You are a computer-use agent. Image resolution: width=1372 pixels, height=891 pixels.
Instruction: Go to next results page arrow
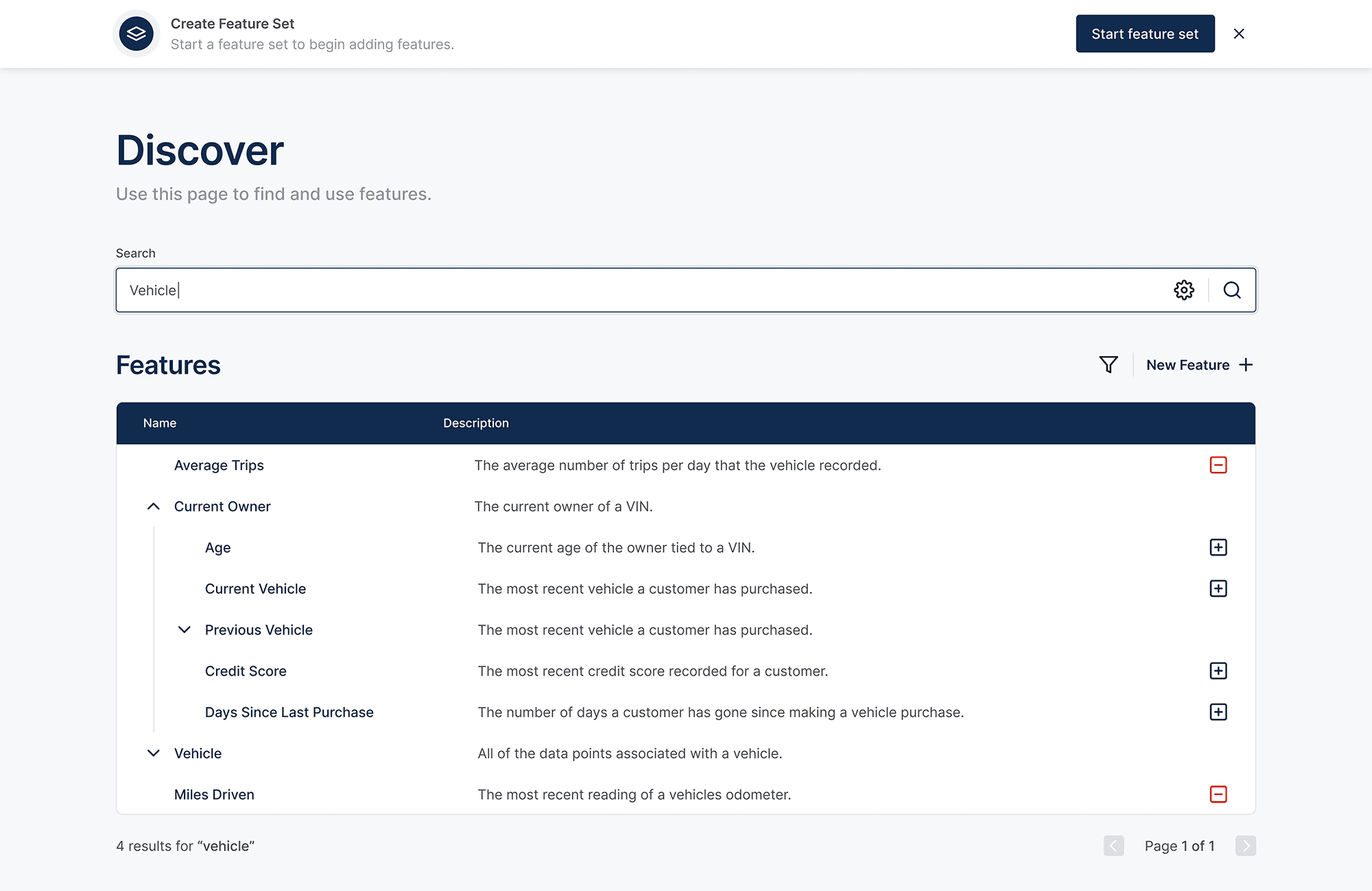1246,846
